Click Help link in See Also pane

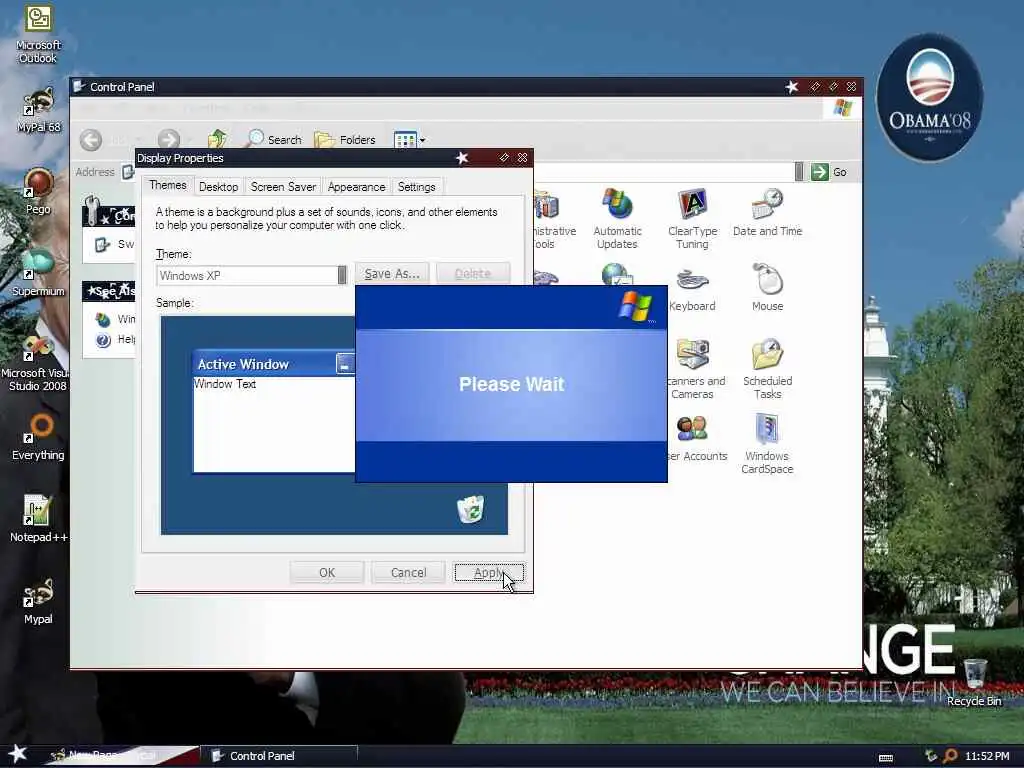[x=115, y=340]
